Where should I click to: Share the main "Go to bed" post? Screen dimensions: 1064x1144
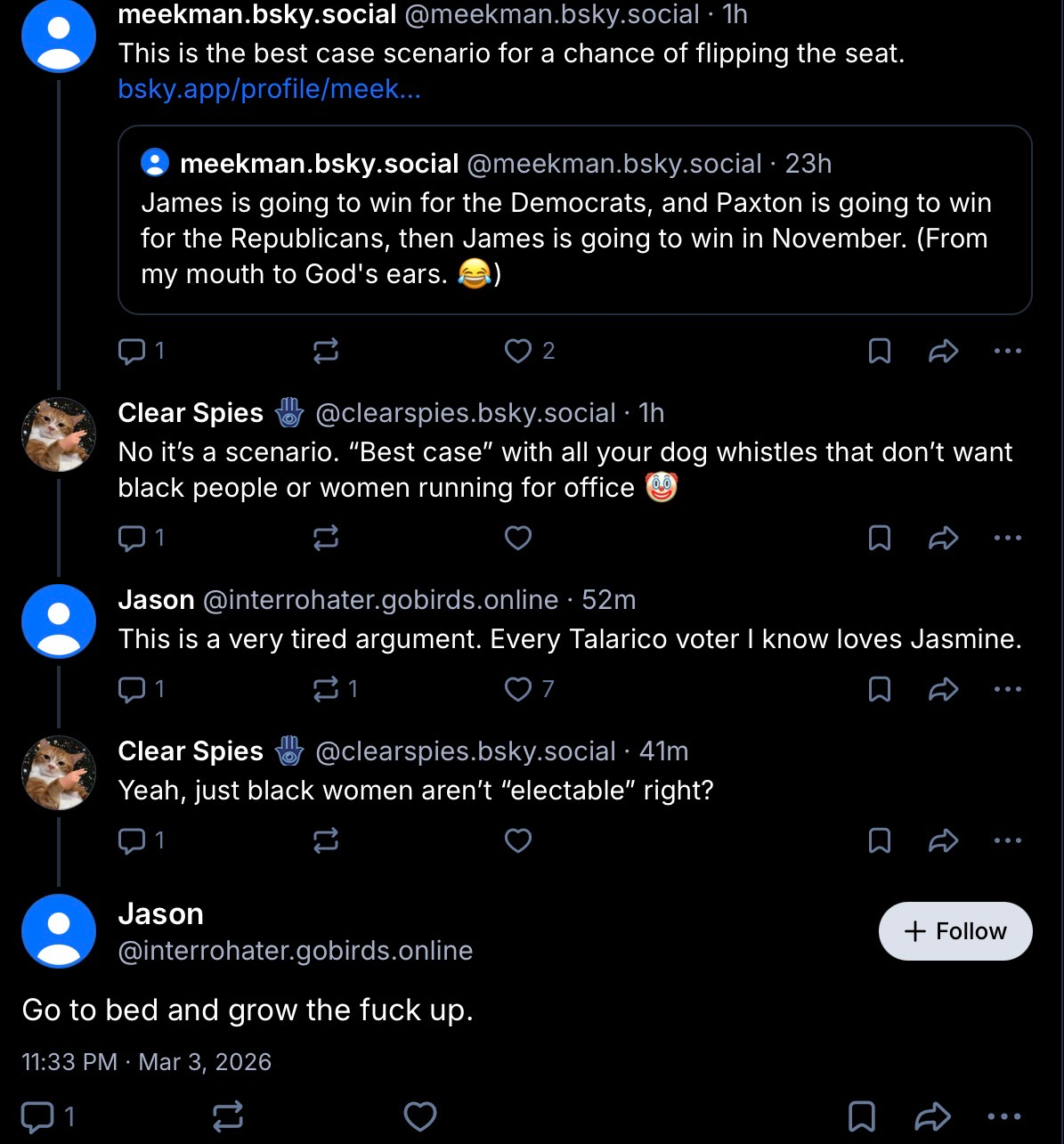(x=932, y=1116)
